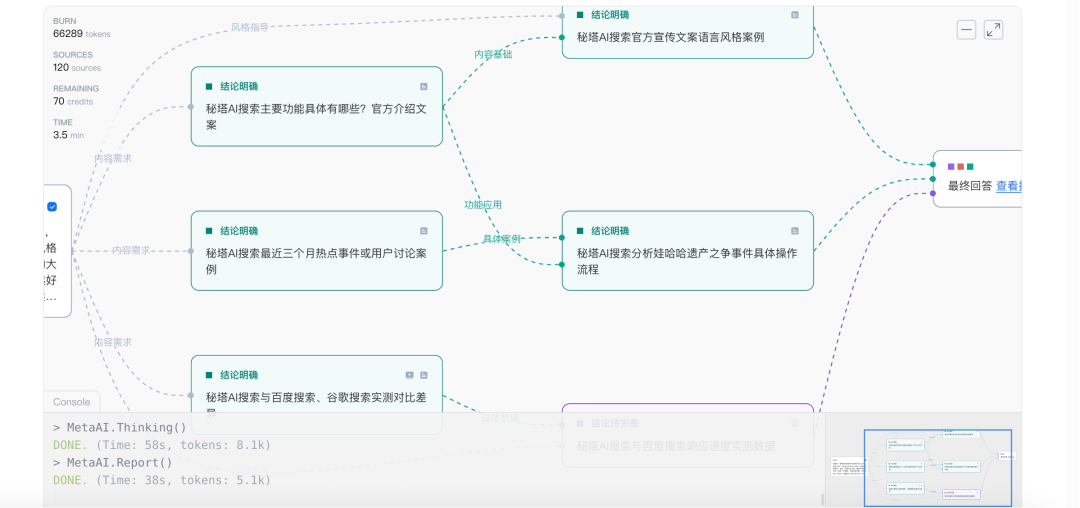Screen dimensions: 1080x508
Task: Click the 功能应用 edge label
Action: (483, 204)
